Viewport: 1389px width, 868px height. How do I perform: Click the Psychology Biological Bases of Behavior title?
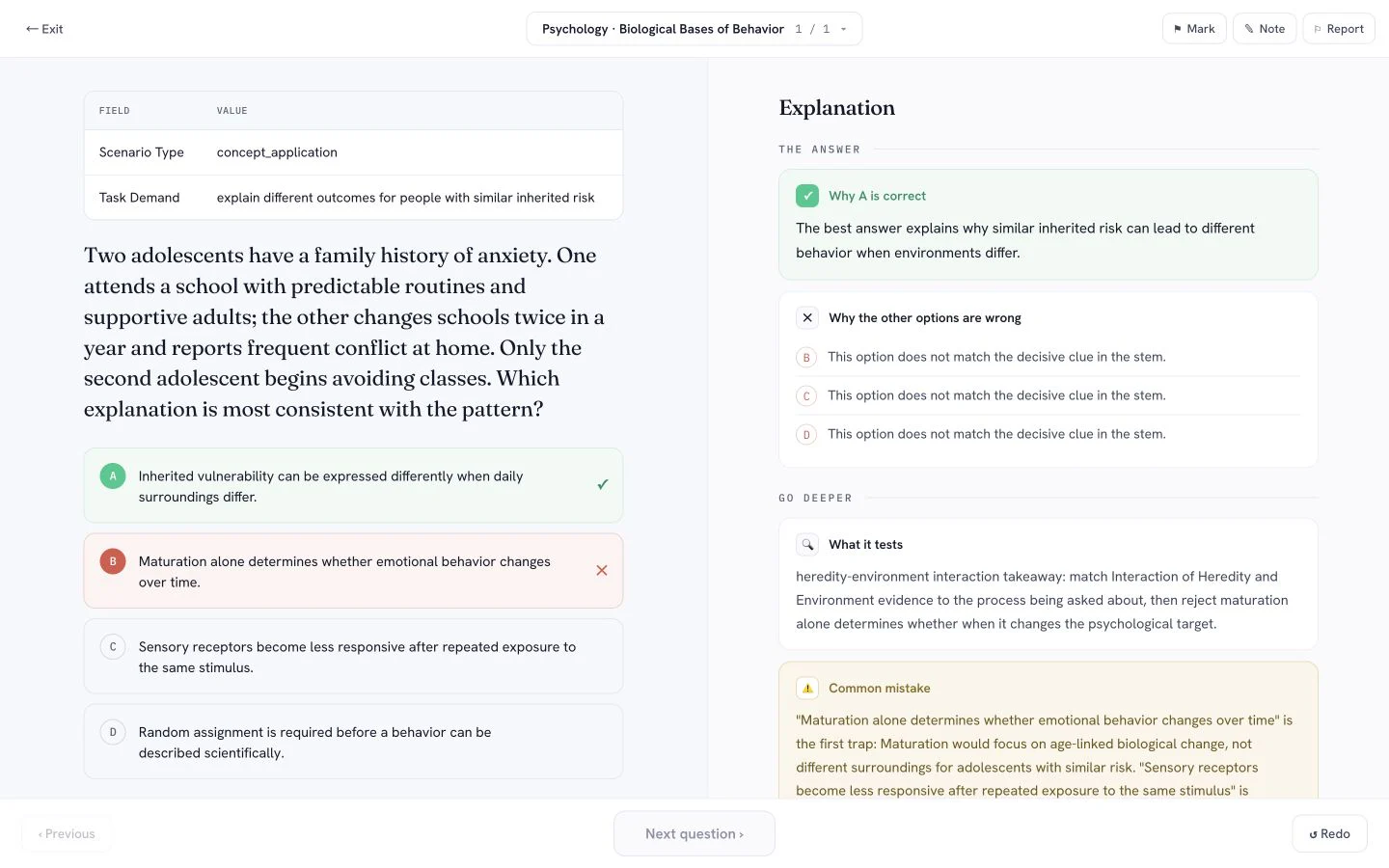pyautogui.click(x=663, y=29)
